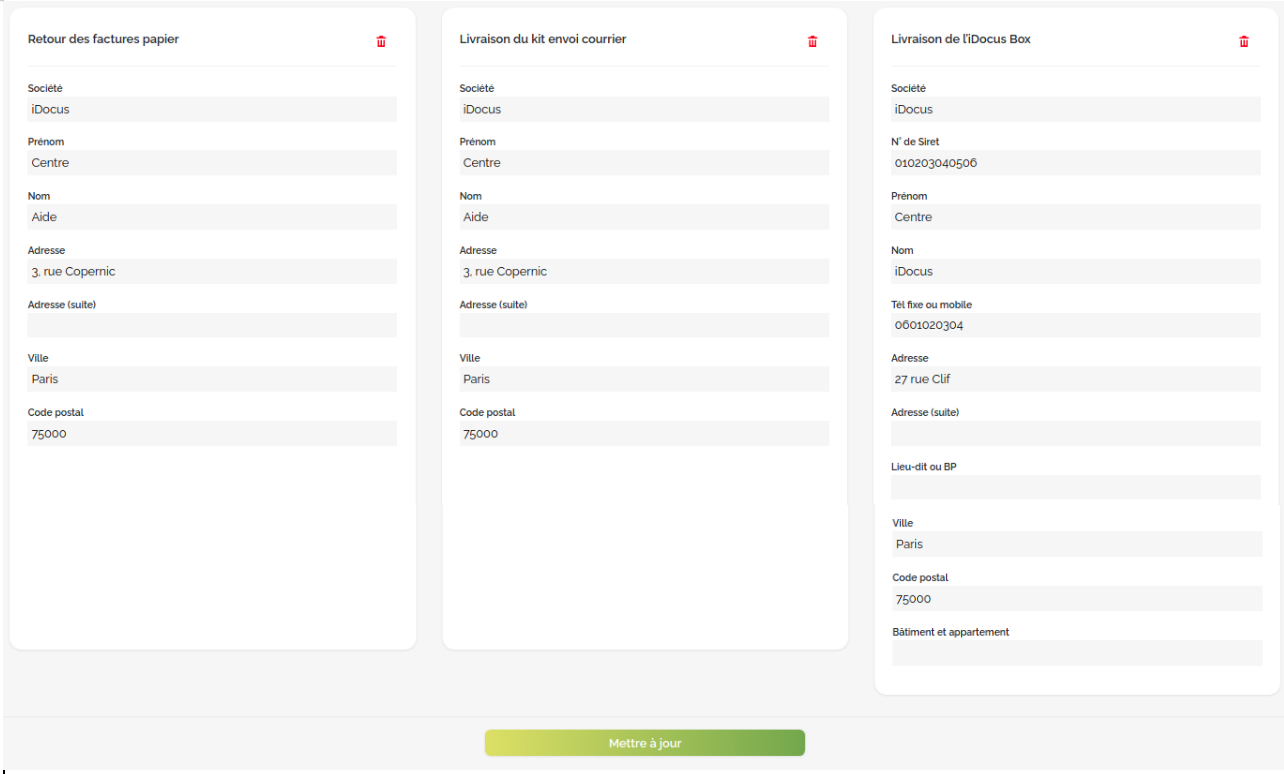1284x774 pixels.
Task: Edit Nom field 'iDocus' in iDocus Box card
Action: pyautogui.click(x=1076, y=271)
